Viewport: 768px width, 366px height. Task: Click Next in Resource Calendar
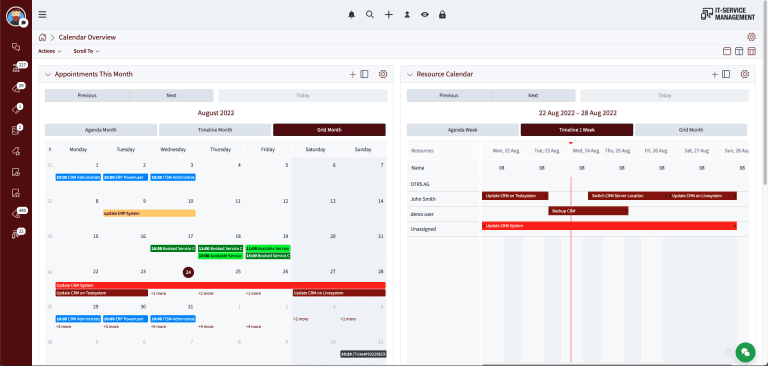coord(533,96)
